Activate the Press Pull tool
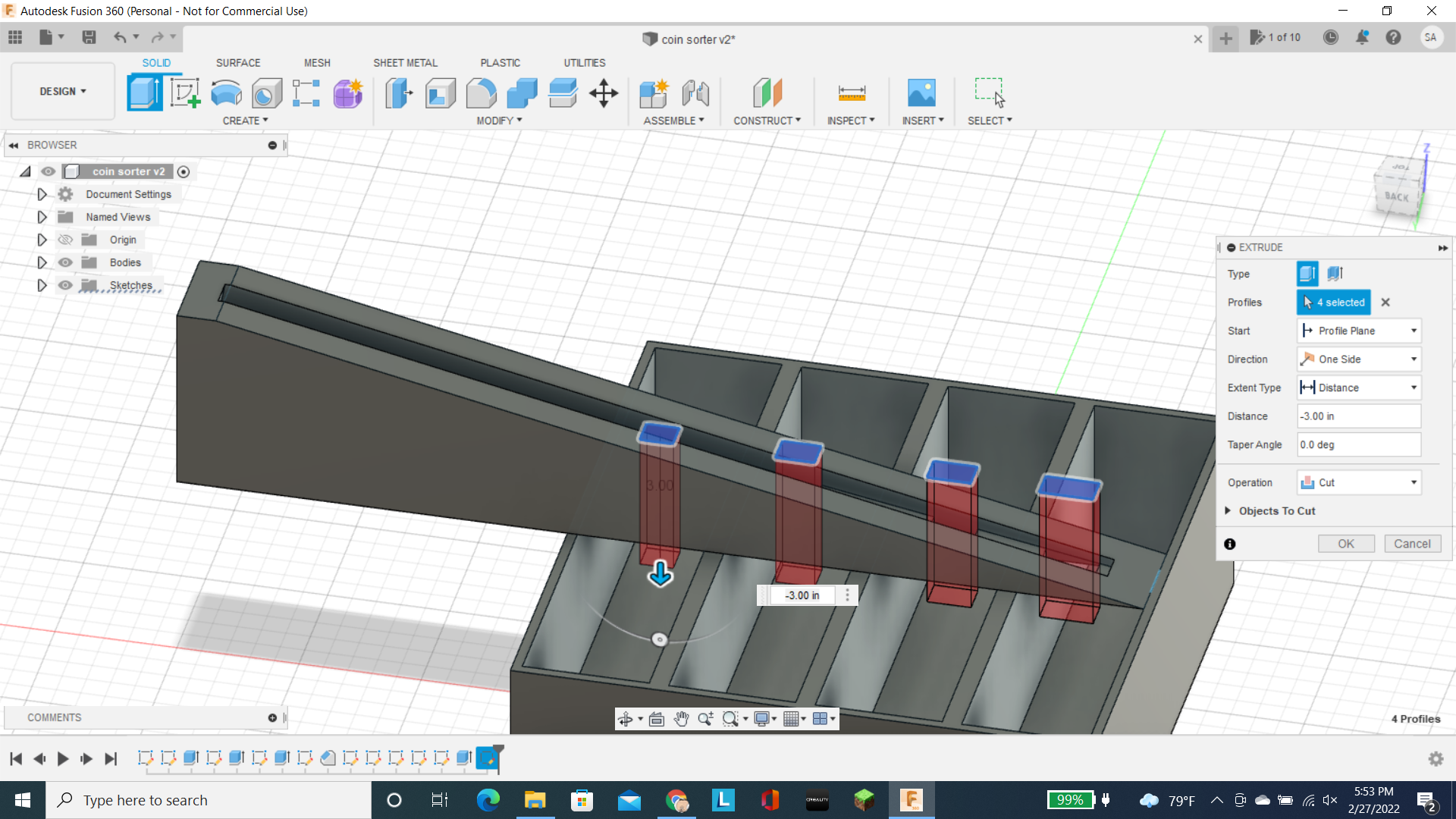Viewport: 1456px width, 819px height. 398,92
